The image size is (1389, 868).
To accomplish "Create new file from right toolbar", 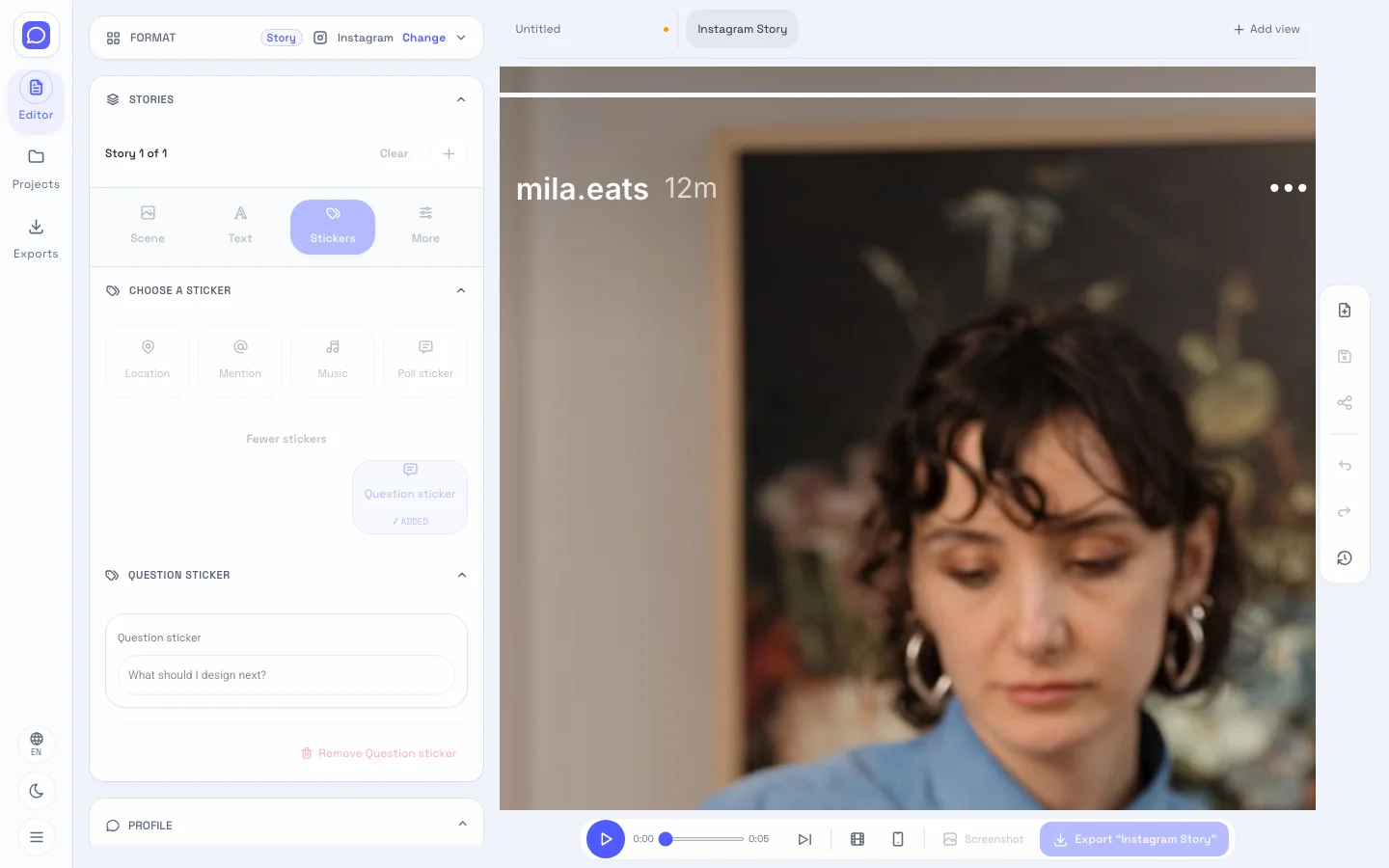I will point(1345,311).
